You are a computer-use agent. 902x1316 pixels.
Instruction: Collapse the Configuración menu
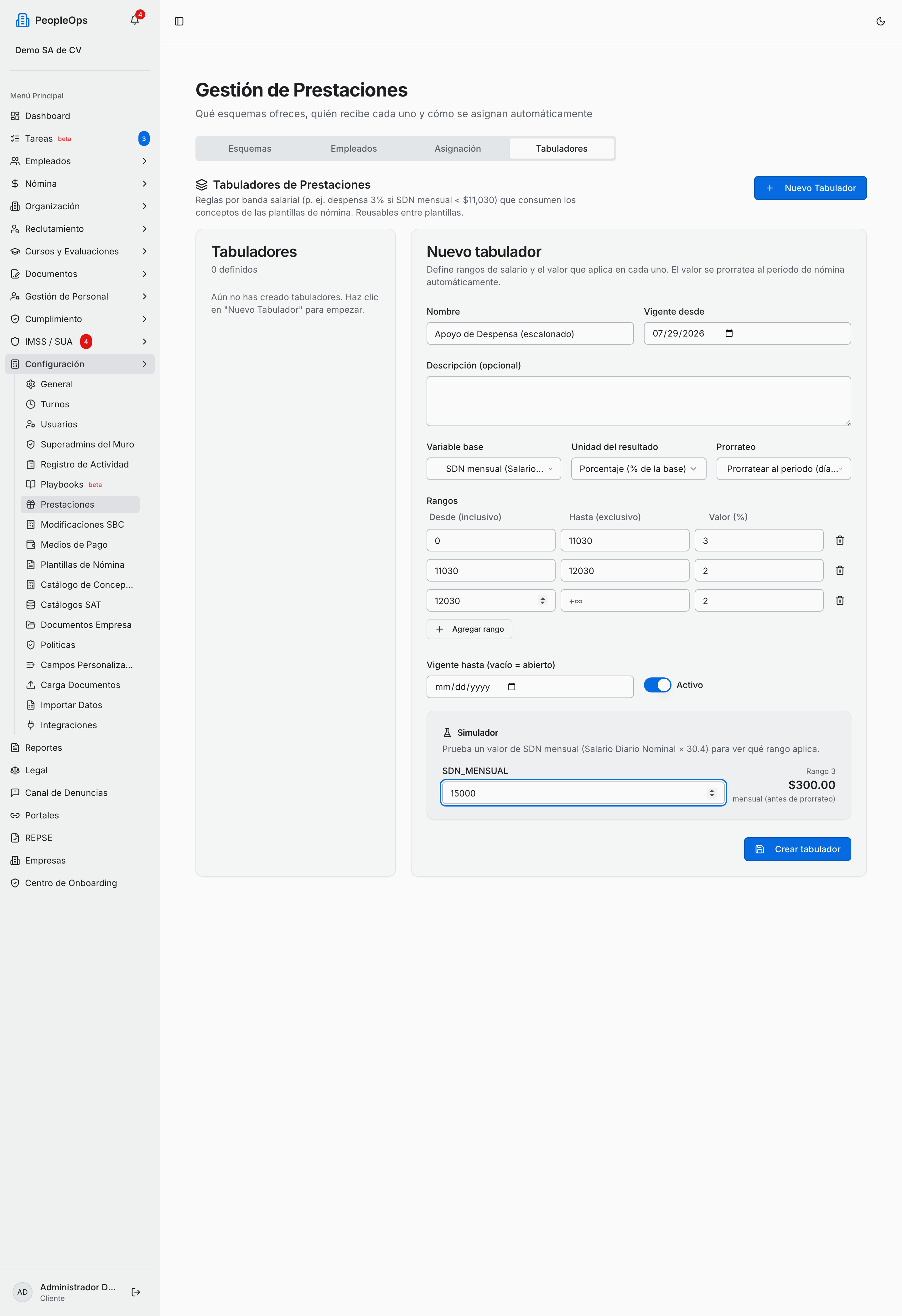click(x=80, y=364)
